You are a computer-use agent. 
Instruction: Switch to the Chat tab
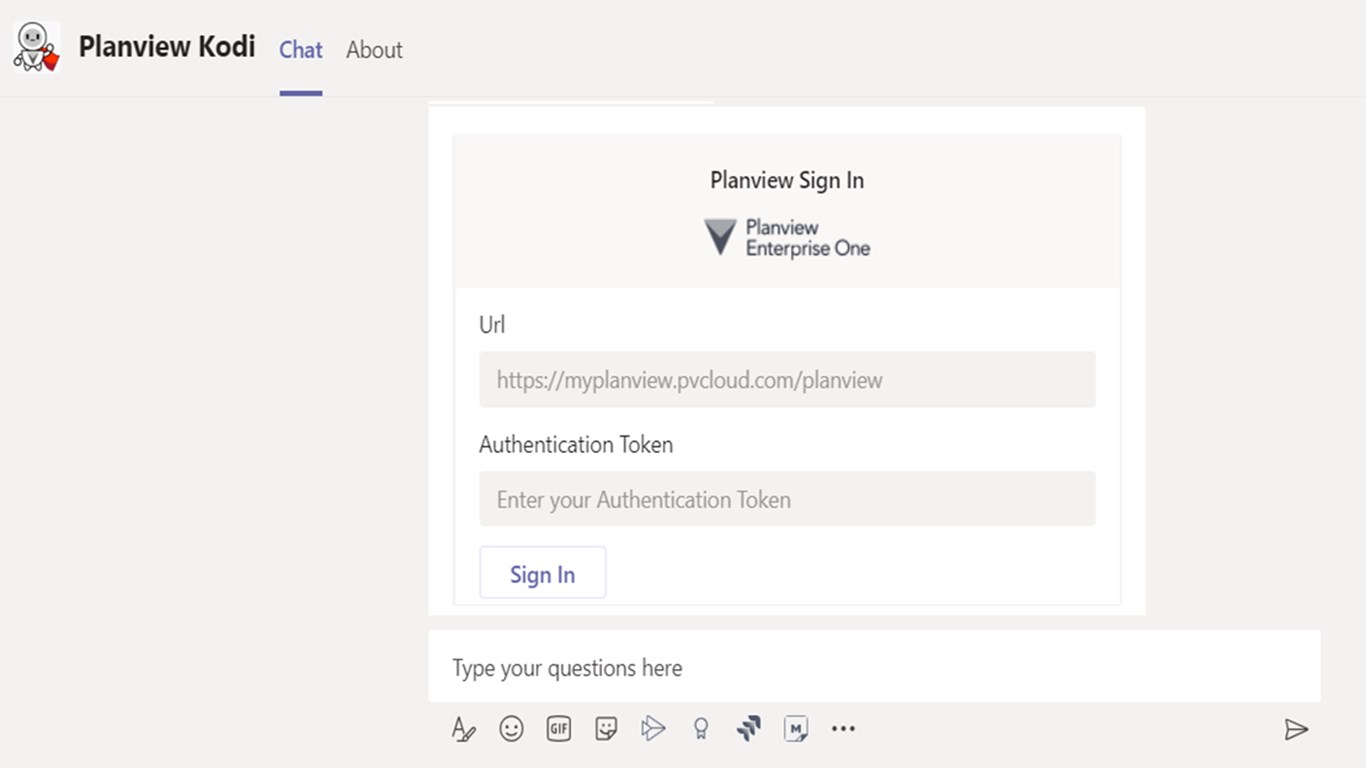point(301,50)
